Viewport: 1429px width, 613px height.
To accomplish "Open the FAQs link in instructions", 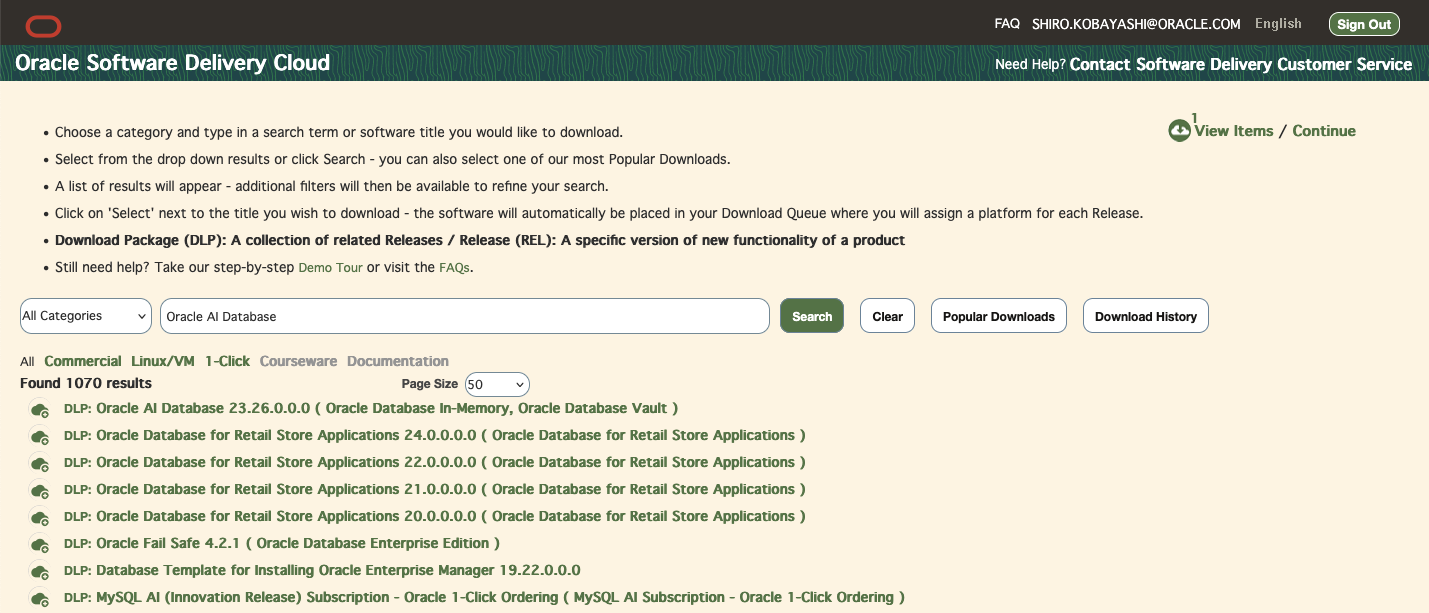I will pyautogui.click(x=454, y=268).
